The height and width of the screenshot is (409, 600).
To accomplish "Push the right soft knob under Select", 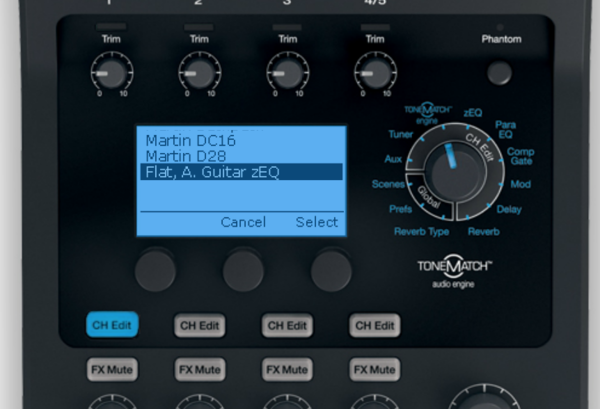I will (x=331, y=270).
